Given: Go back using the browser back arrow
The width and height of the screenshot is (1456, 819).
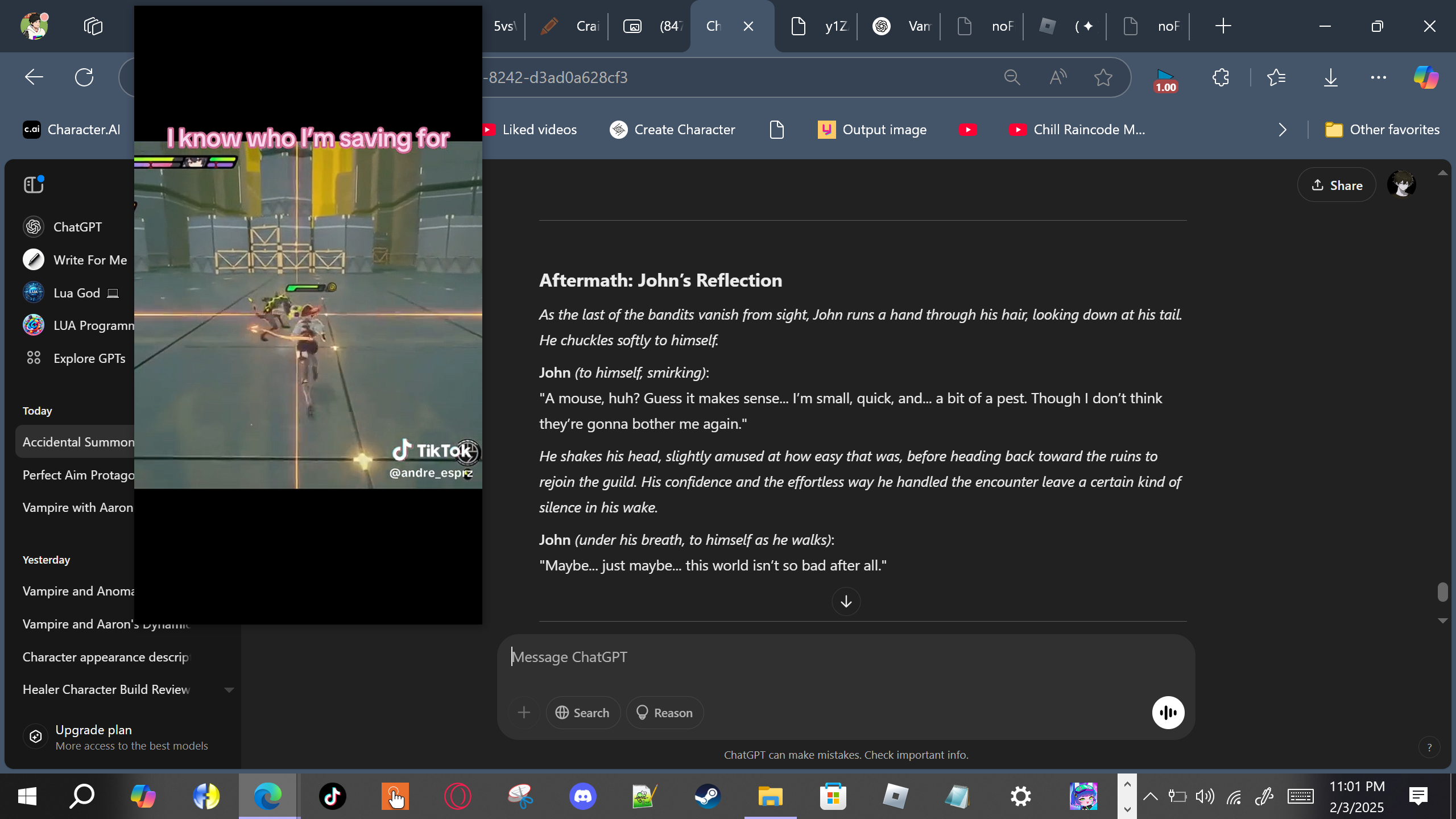Looking at the screenshot, I should click(x=34, y=77).
